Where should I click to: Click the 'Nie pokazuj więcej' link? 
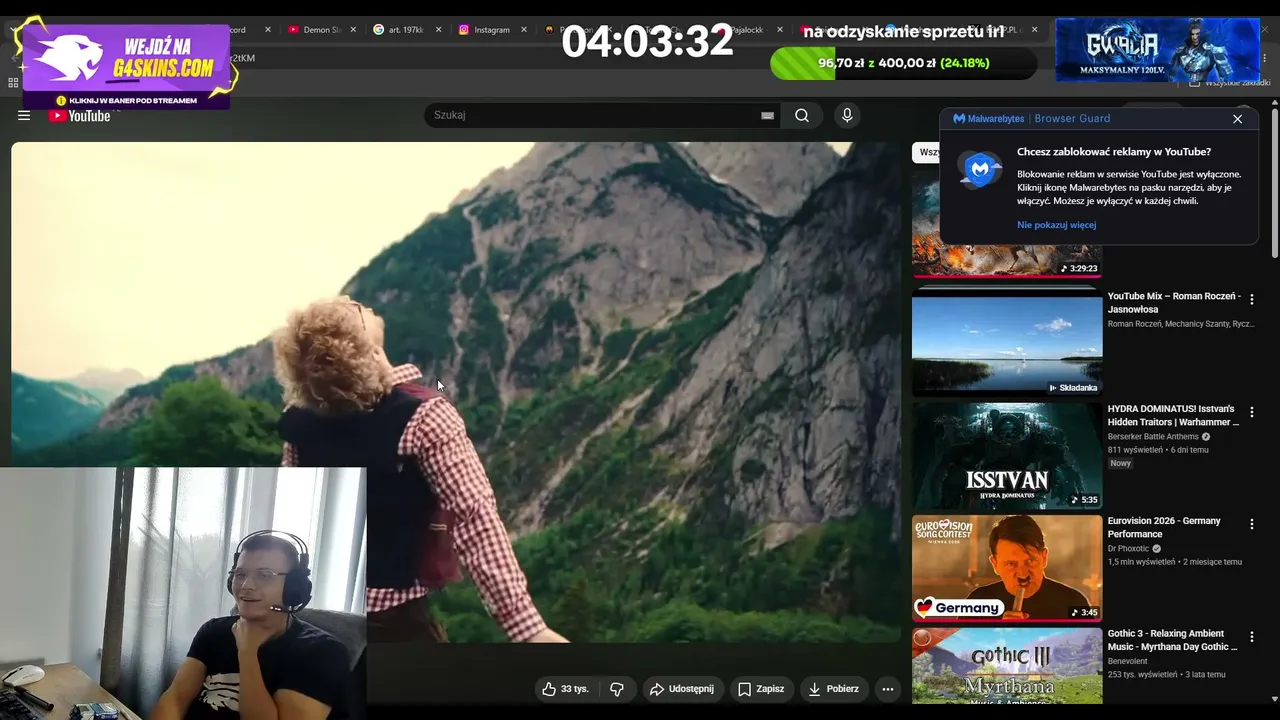(x=1056, y=225)
